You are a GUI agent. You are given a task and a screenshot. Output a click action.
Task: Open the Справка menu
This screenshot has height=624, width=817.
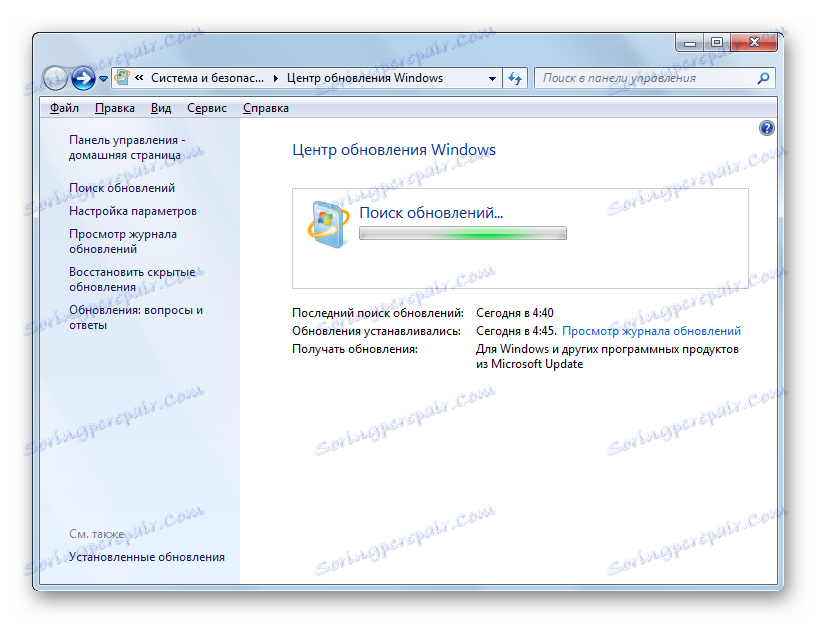tap(266, 108)
